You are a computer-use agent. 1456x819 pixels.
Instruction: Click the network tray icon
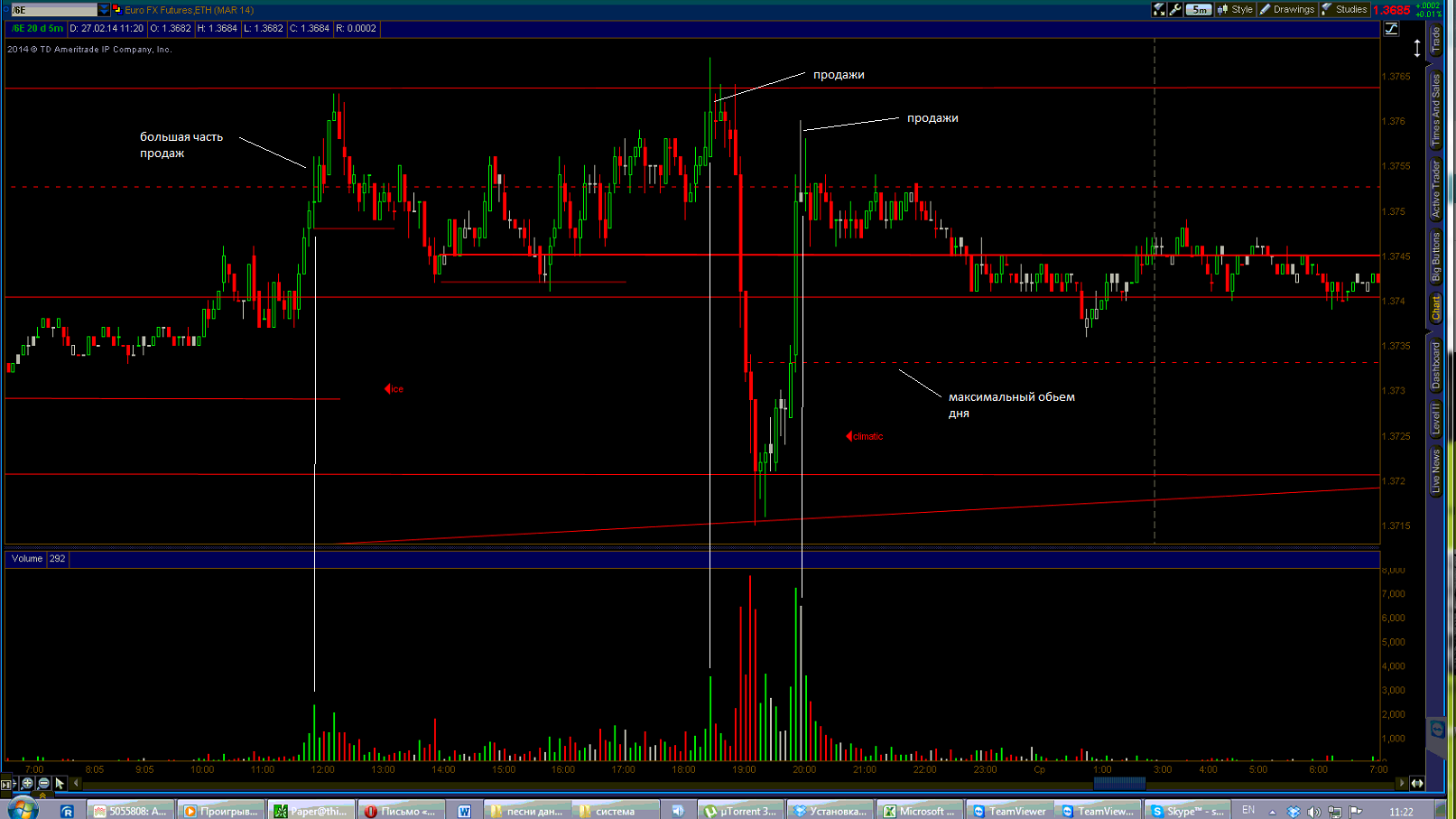[1334, 812]
